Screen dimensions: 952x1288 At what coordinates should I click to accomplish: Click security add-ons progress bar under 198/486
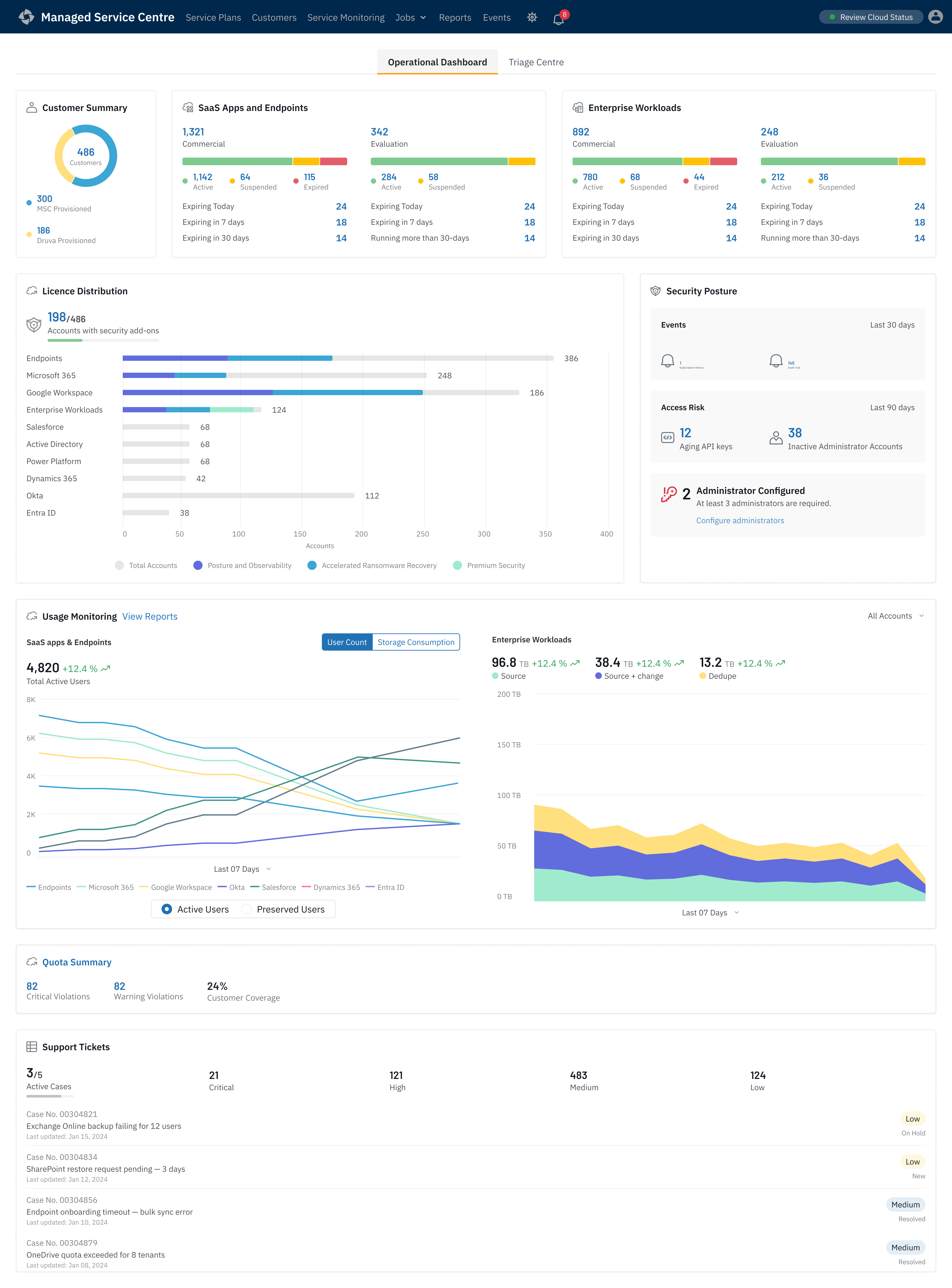click(103, 340)
